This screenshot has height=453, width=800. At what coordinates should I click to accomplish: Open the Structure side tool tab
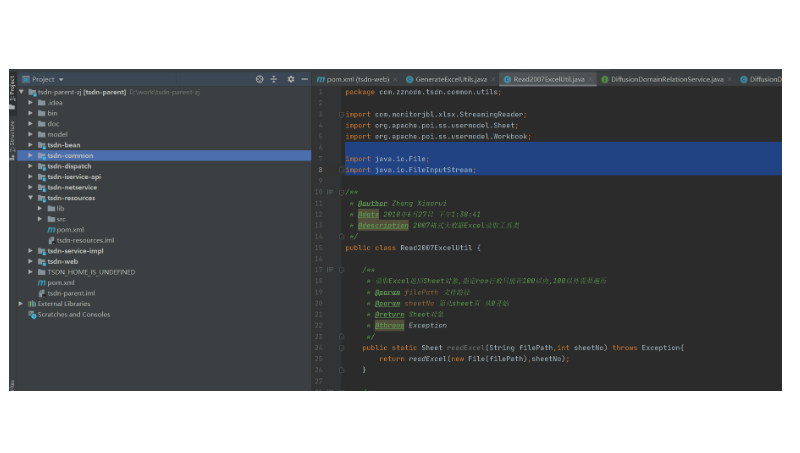(13, 141)
